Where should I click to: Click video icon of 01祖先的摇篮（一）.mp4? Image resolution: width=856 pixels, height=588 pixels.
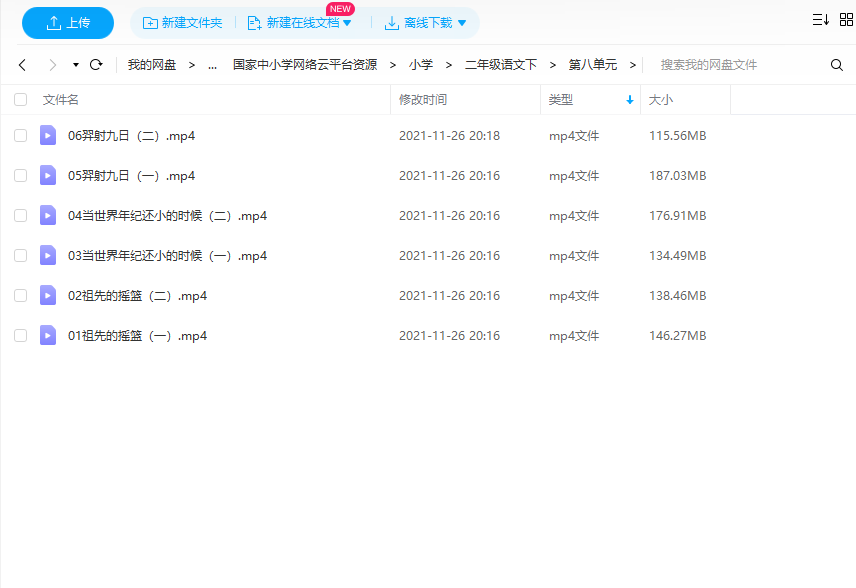48,335
